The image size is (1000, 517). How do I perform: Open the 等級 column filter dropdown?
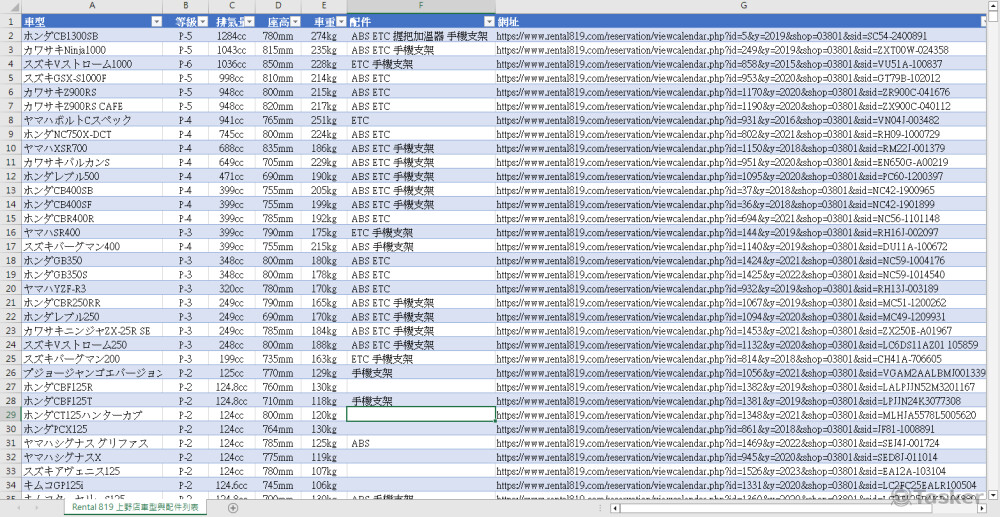pos(204,21)
